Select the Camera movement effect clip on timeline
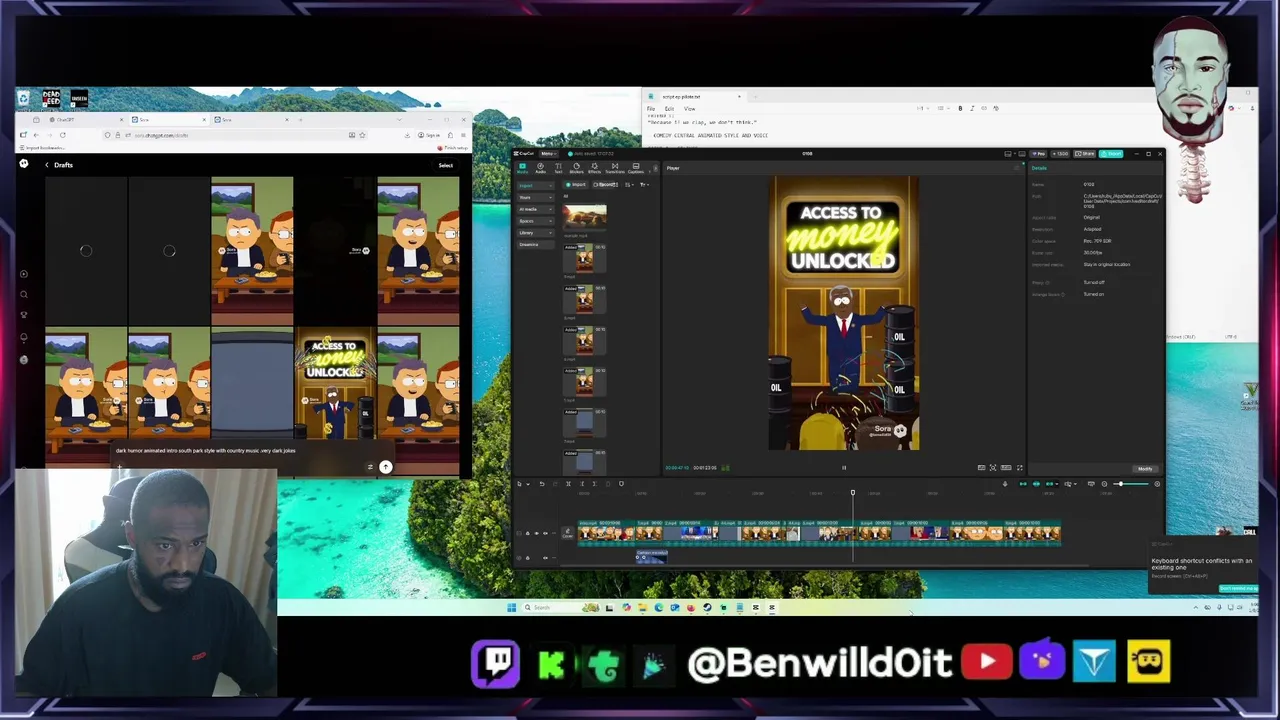 coord(652,557)
